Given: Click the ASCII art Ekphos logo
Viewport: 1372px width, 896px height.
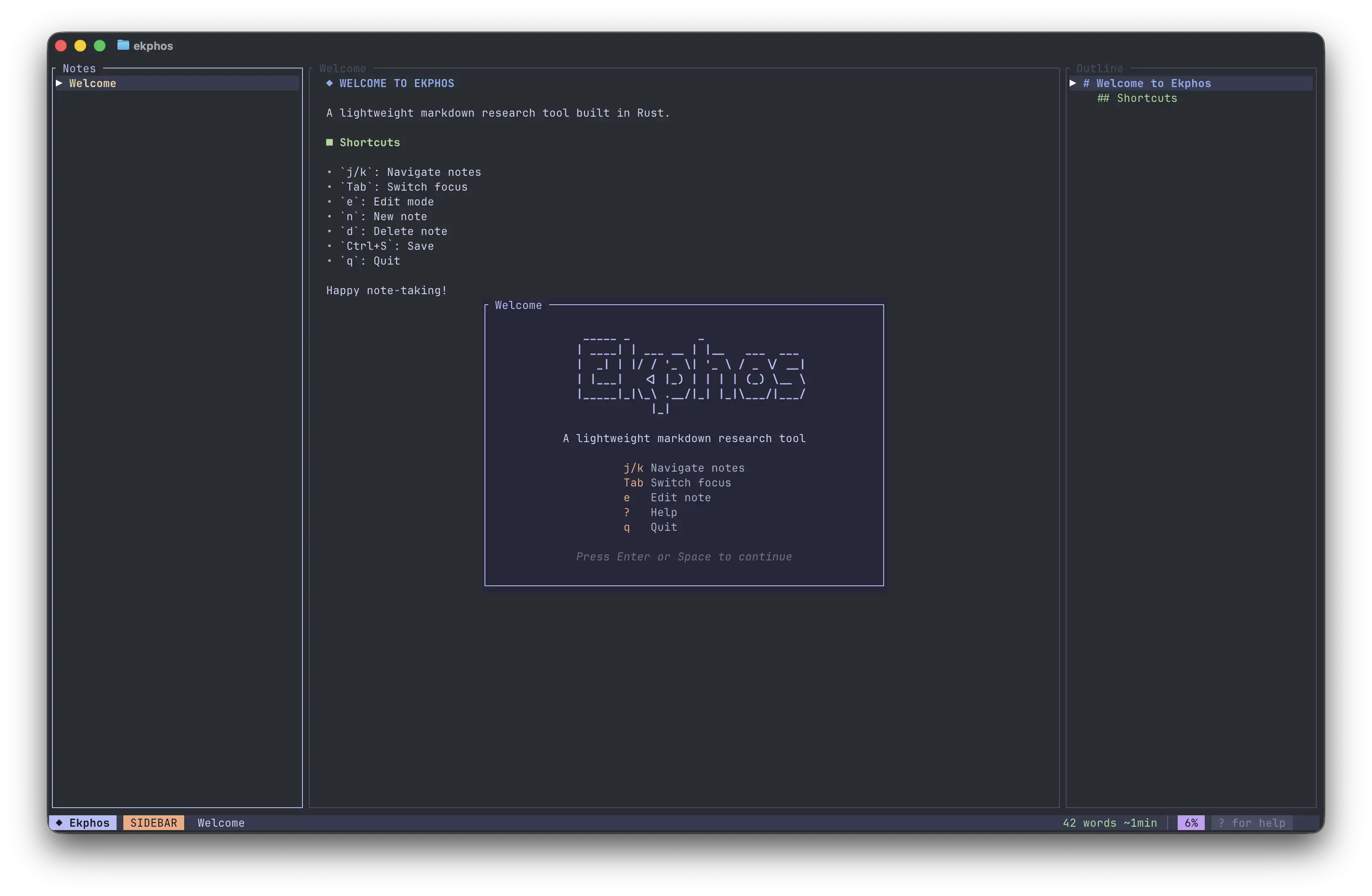Looking at the screenshot, I should point(691,372).
